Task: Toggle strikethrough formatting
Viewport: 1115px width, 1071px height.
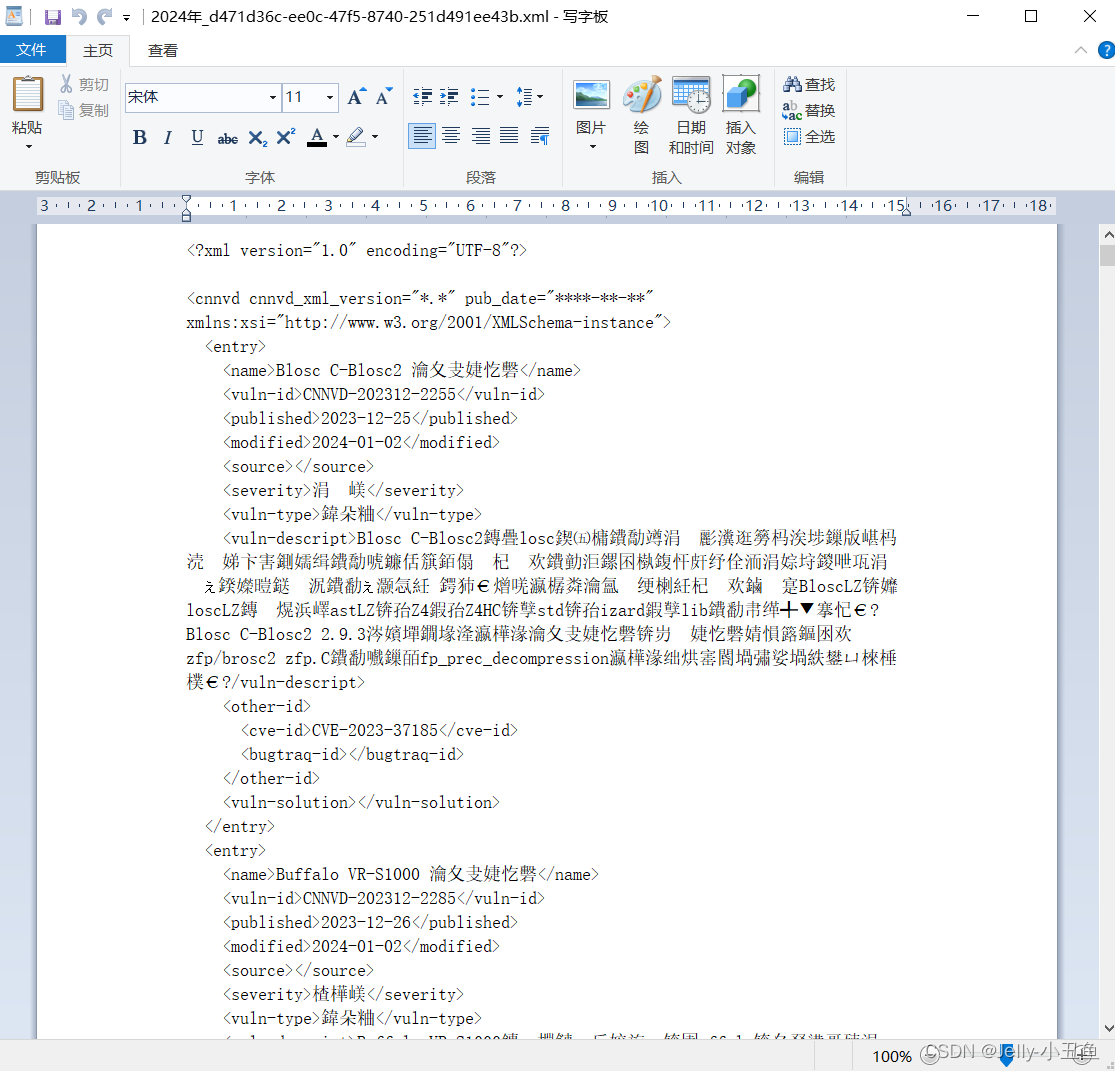Action: pyautogui.click(x=228, y=138)
